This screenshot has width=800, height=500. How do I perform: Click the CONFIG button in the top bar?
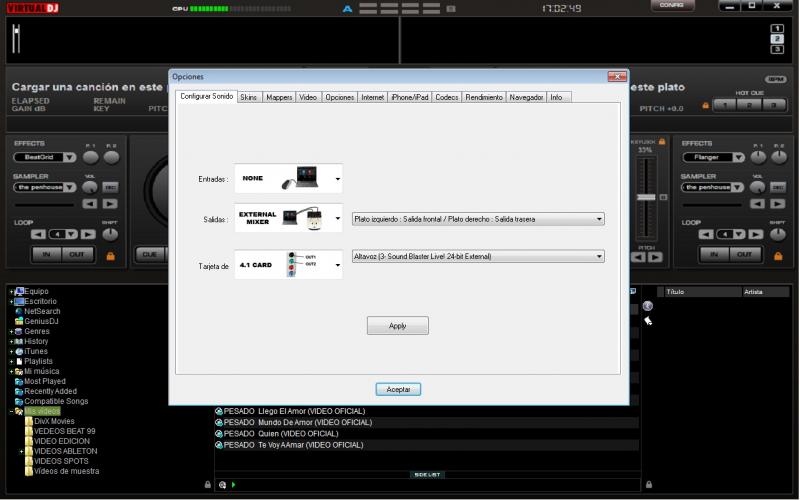tap(672, 6)
